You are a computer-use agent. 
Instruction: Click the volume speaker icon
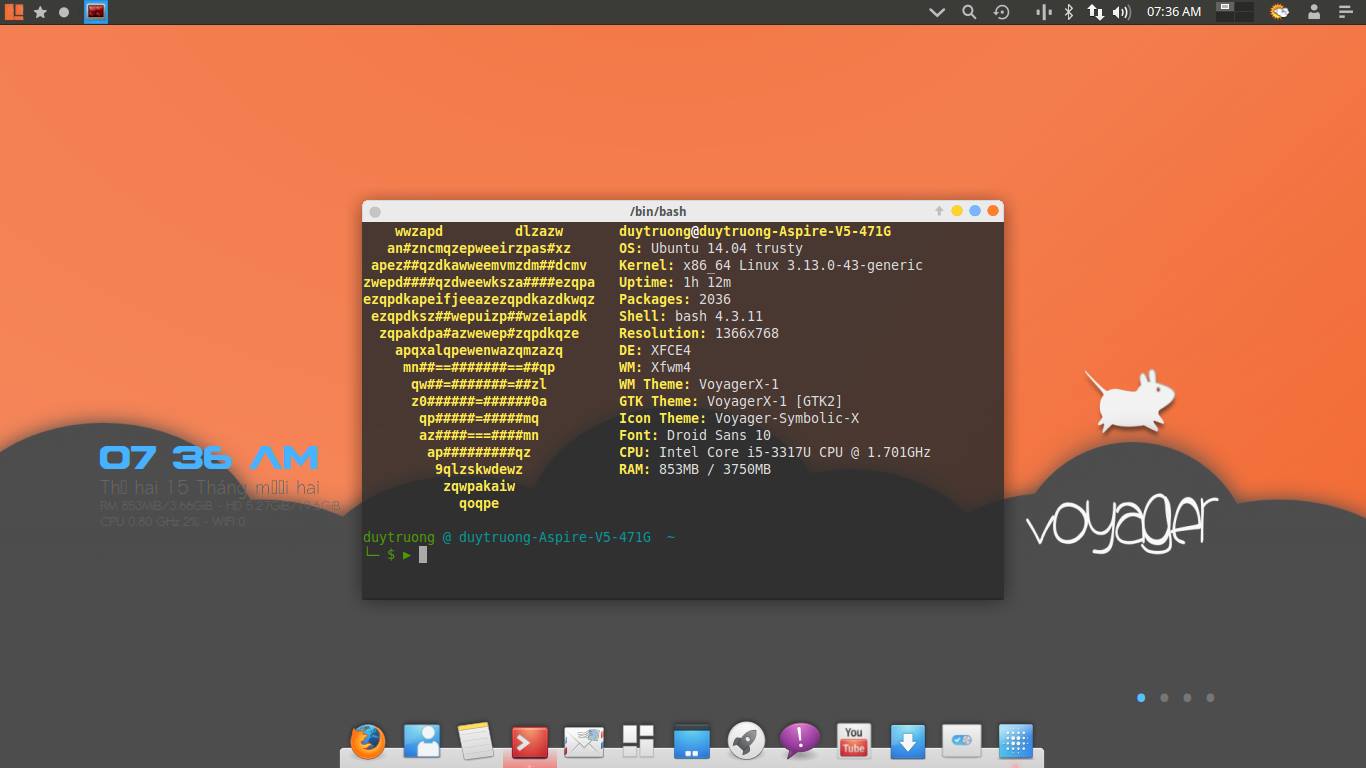pos(1121,12)
